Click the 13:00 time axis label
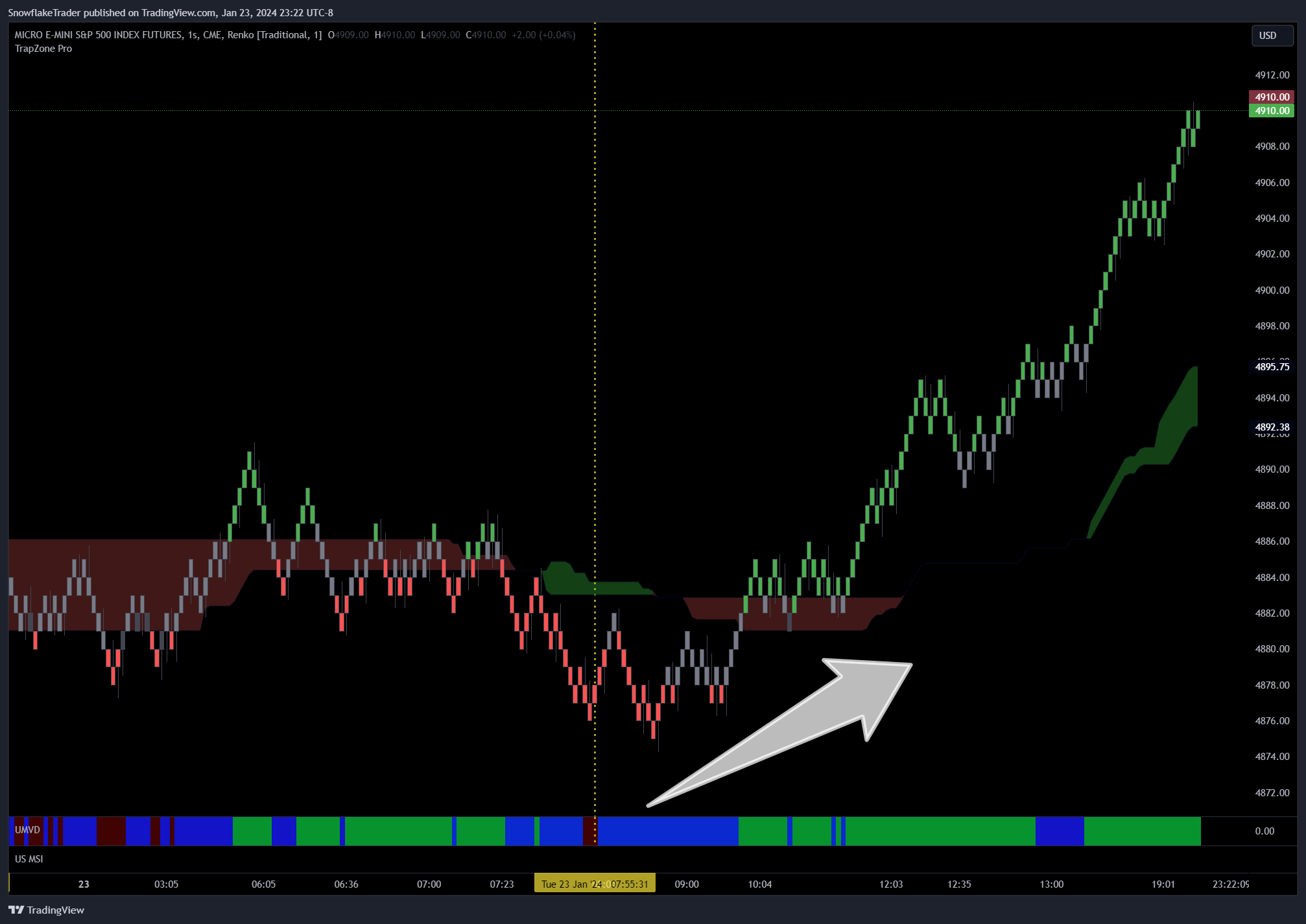Viewport: 1306px width, 924px height. [1052, 884]
